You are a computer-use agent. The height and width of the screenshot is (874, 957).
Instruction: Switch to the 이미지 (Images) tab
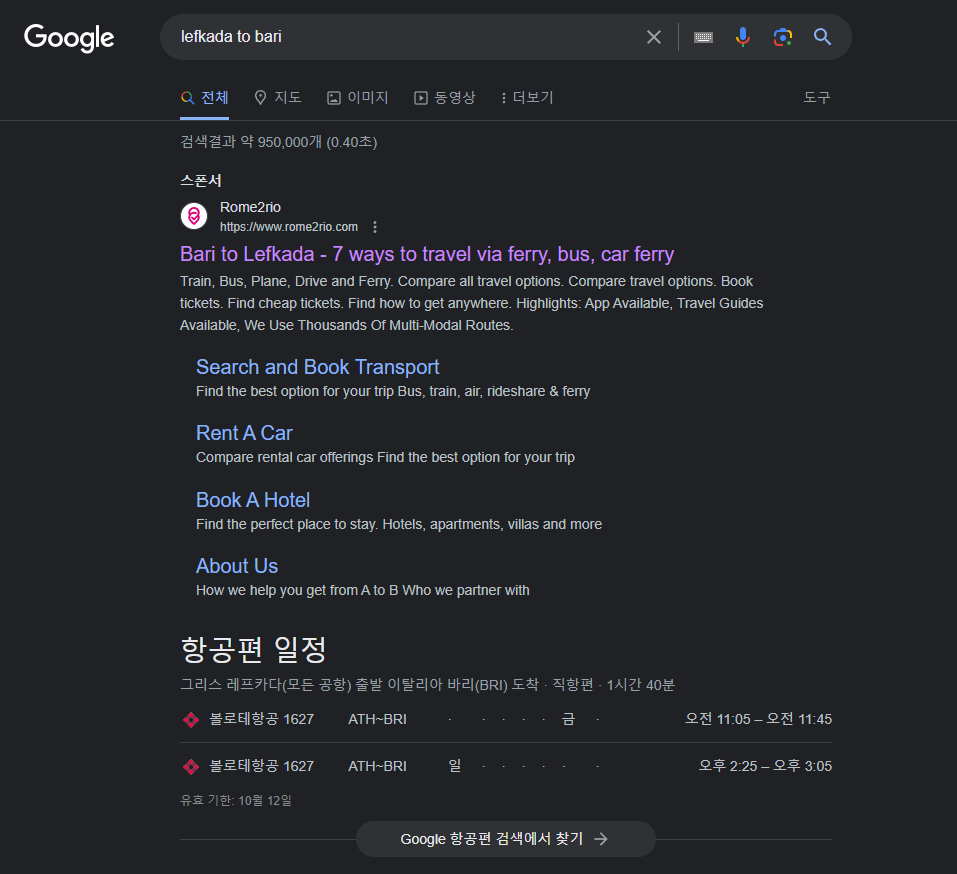pyautogui.click(x=358, y=98)
